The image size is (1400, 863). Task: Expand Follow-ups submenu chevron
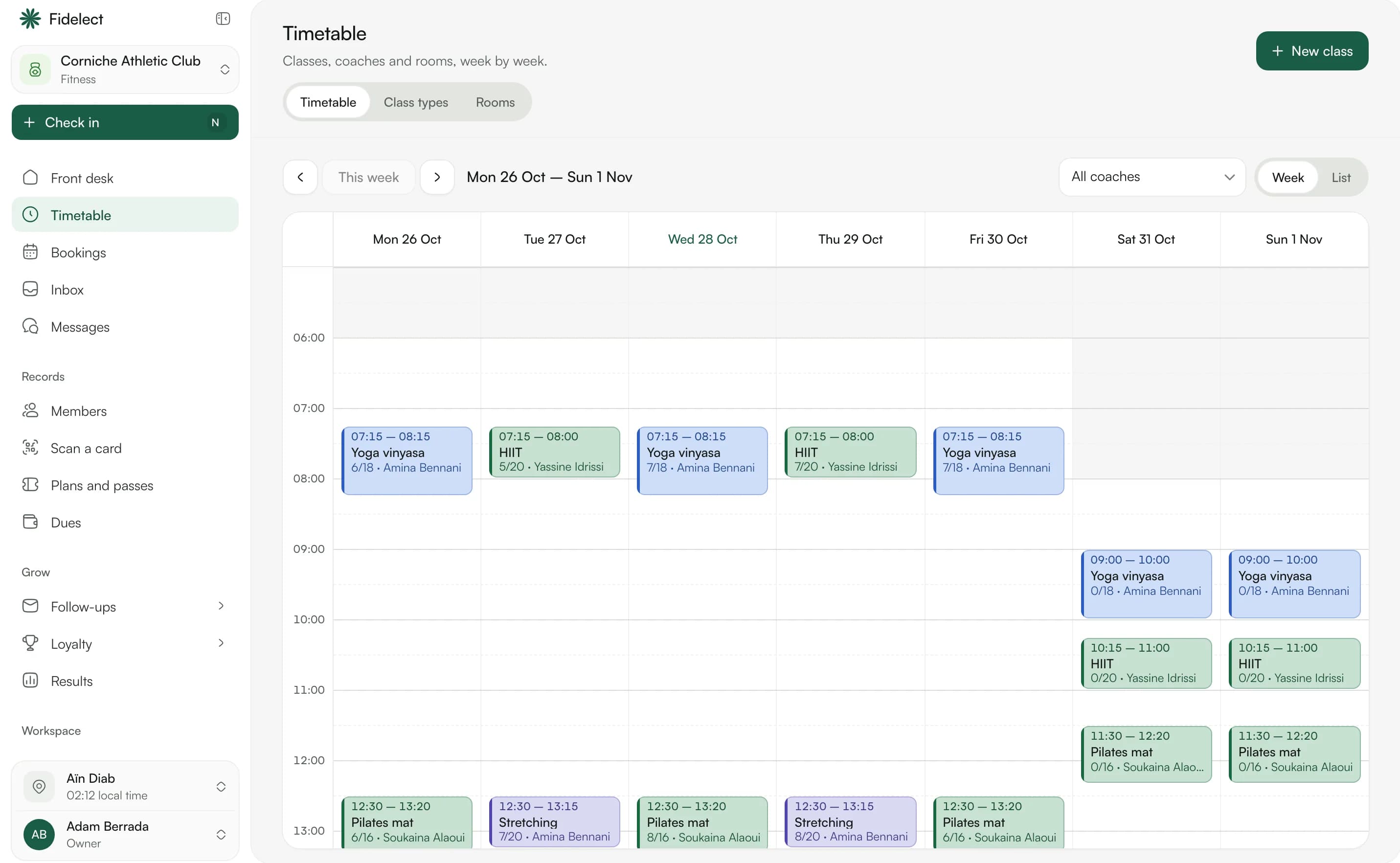pyautogui.click(x=221, y=606)
